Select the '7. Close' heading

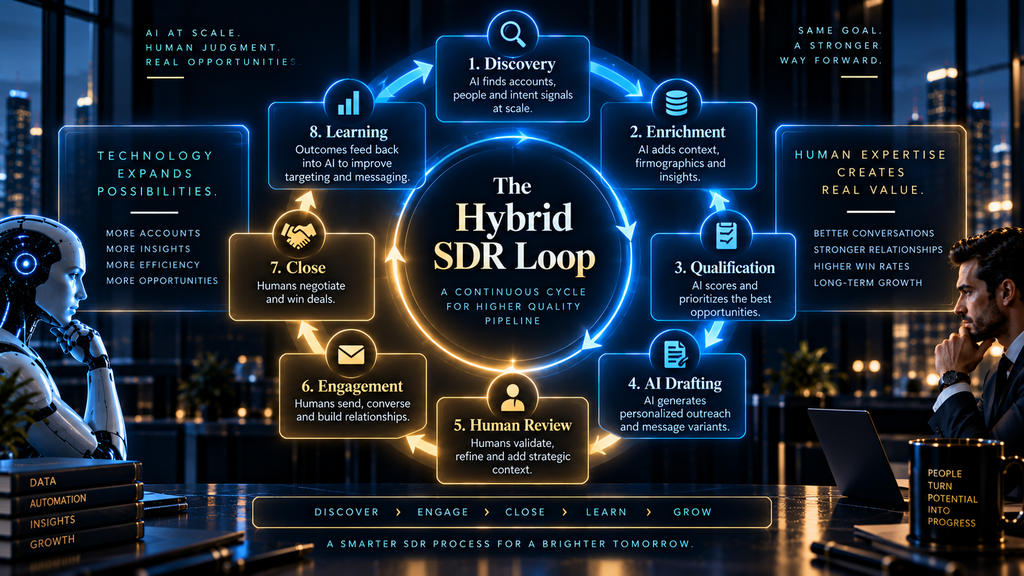298,268
